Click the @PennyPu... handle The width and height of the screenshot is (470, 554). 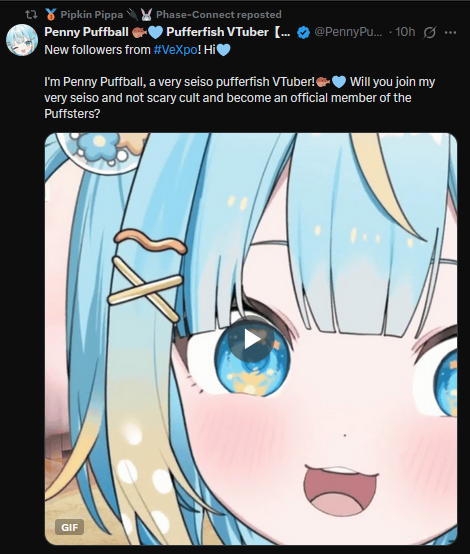pyautogui.click(x=348, y=32)
